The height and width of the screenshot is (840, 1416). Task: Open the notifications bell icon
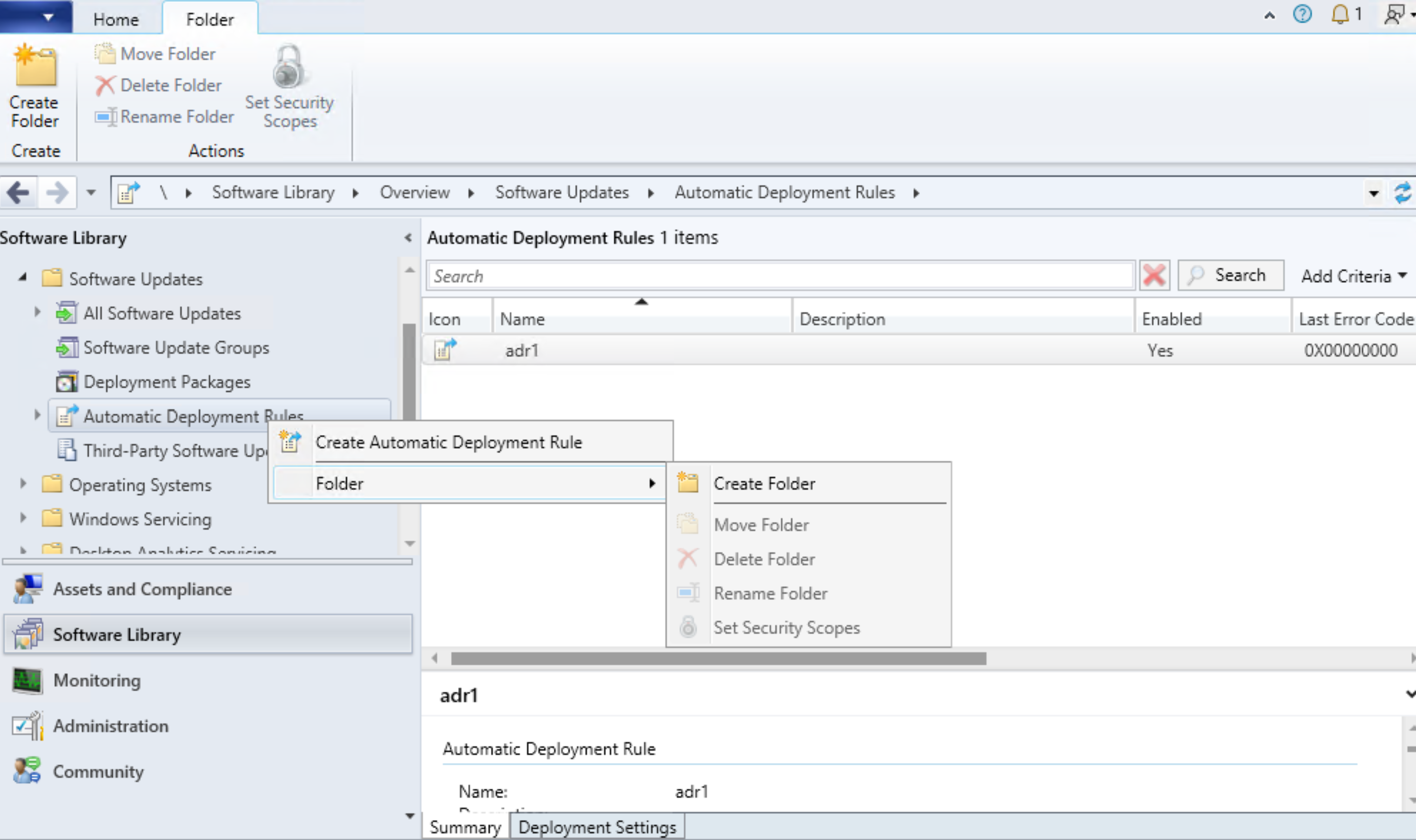click(x=1339, y=14)
